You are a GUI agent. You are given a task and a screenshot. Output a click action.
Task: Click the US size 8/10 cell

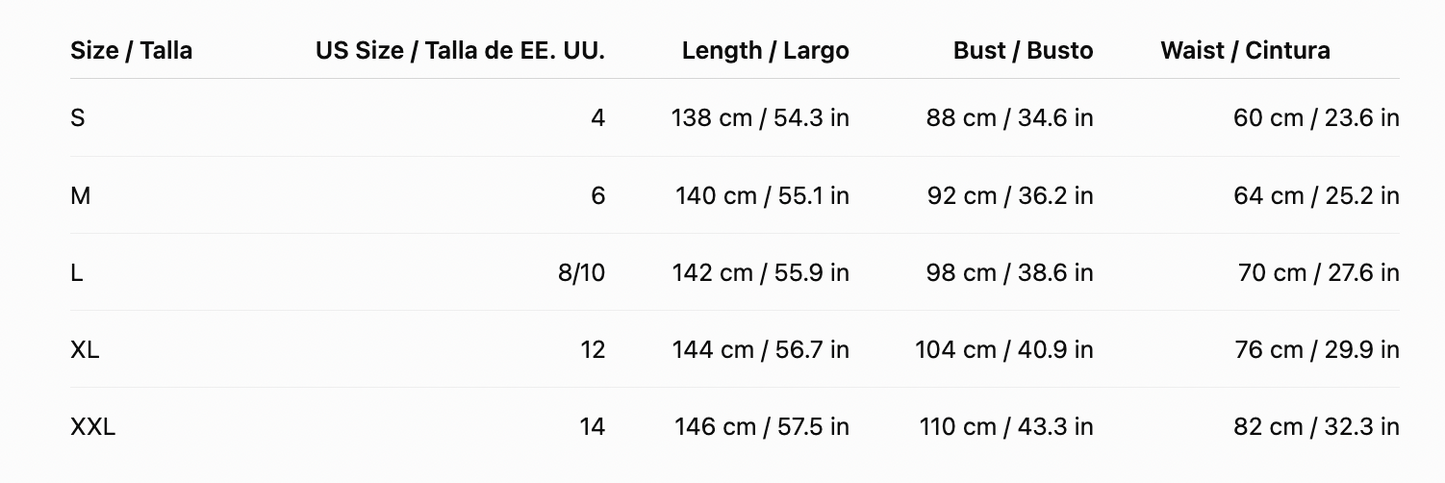pos(582,272)
